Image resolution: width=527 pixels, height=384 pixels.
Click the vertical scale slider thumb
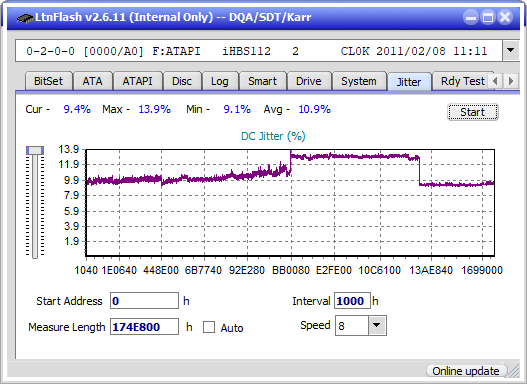(x=35, y=150)
